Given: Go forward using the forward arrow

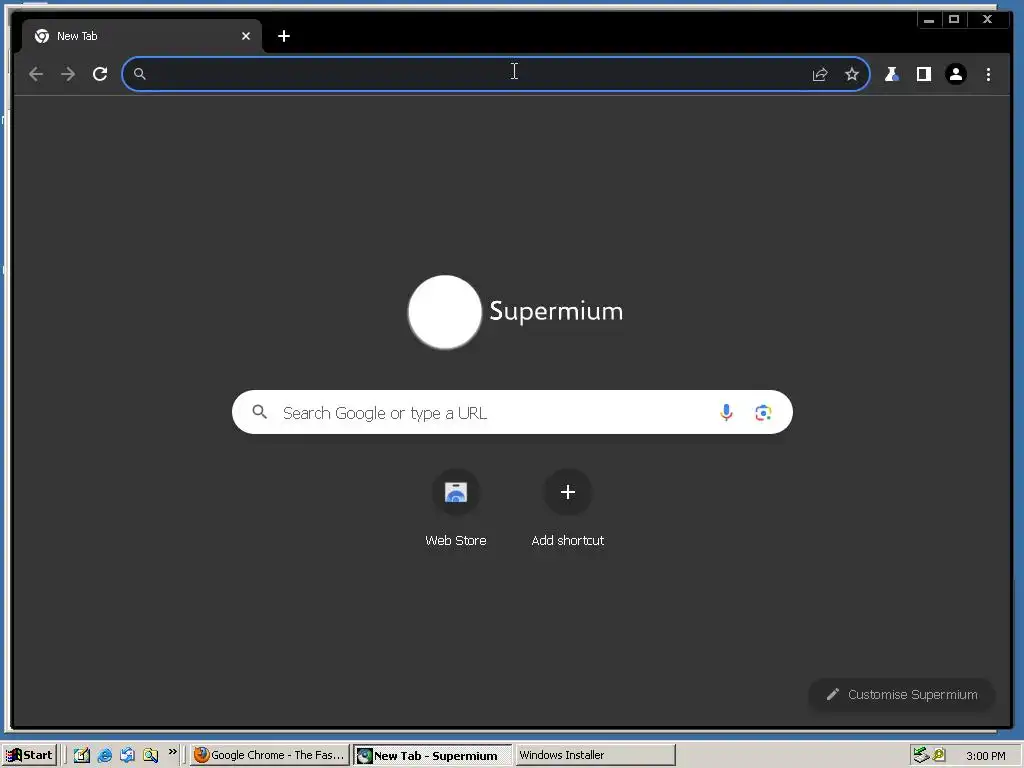Looking at the screenshot, I should pos(68,74).
